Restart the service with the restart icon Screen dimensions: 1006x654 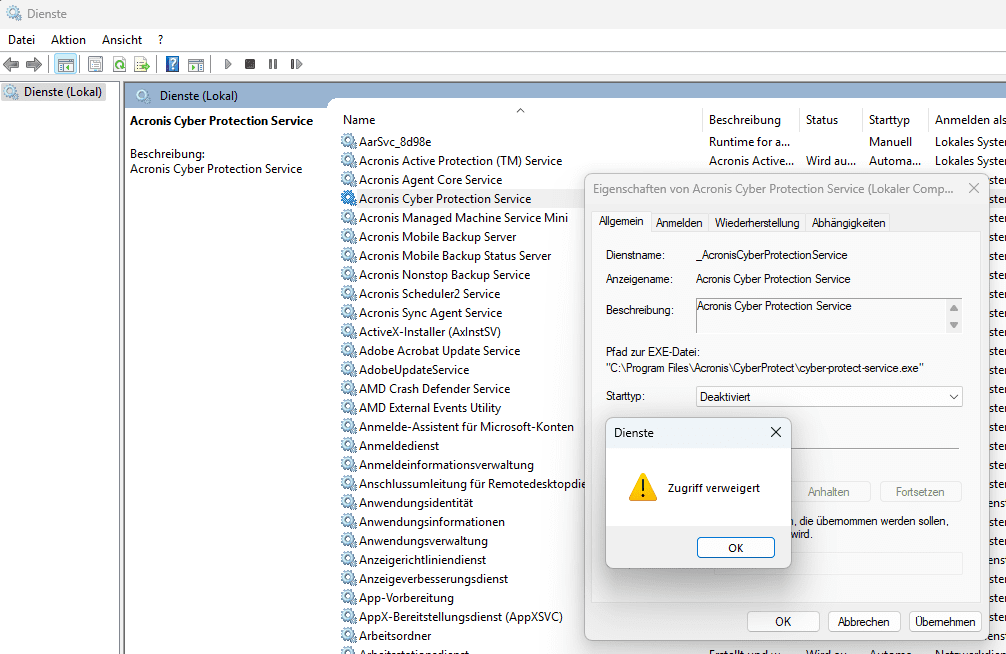point(296,64)
